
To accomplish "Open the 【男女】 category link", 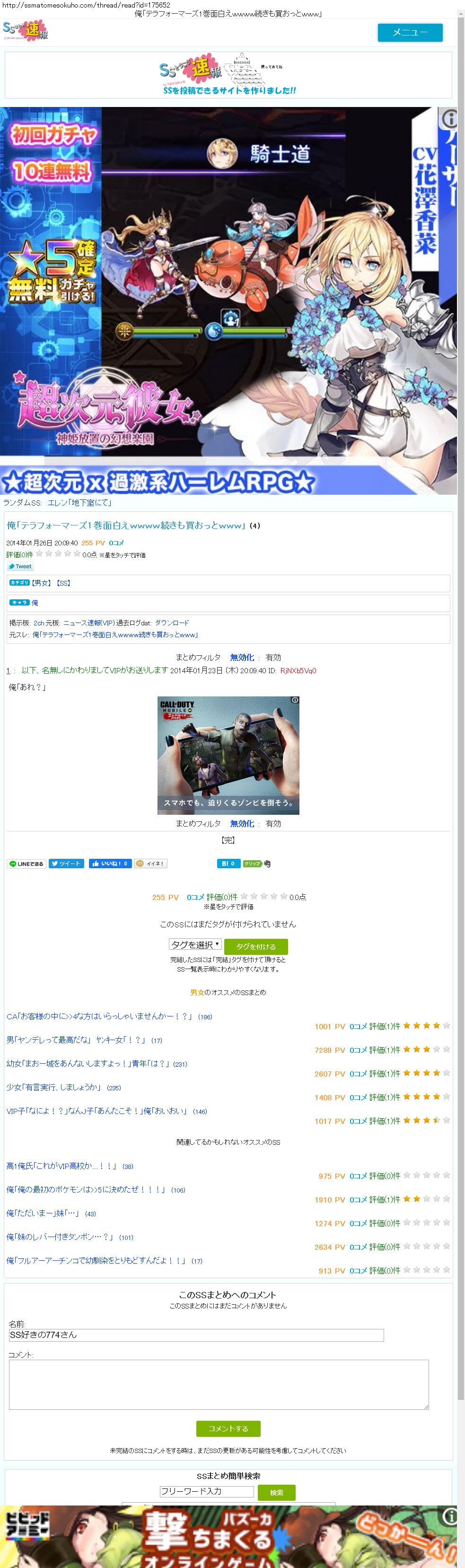I will 41,583.
